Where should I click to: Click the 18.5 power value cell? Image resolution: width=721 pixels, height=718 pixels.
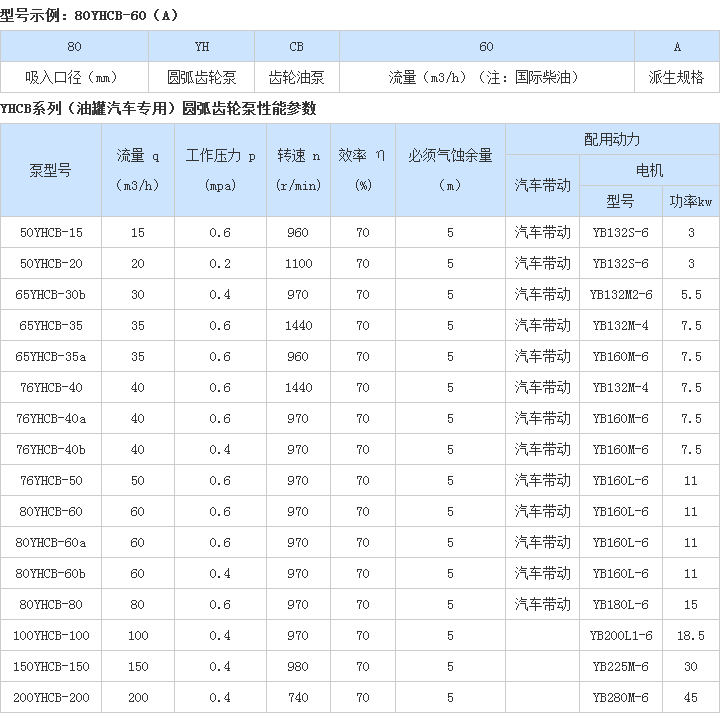[691, 635]
